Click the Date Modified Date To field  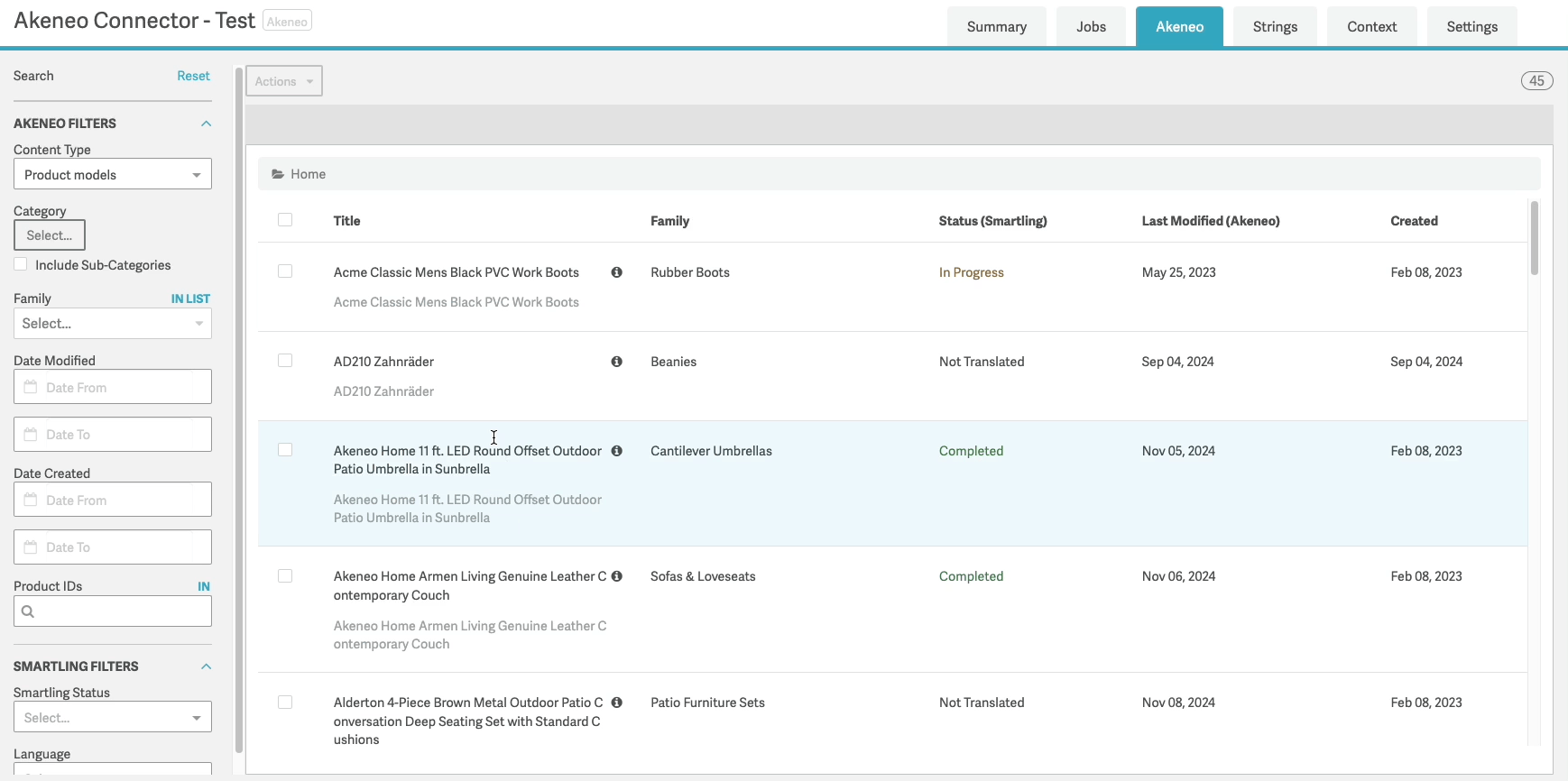[113, 435]
